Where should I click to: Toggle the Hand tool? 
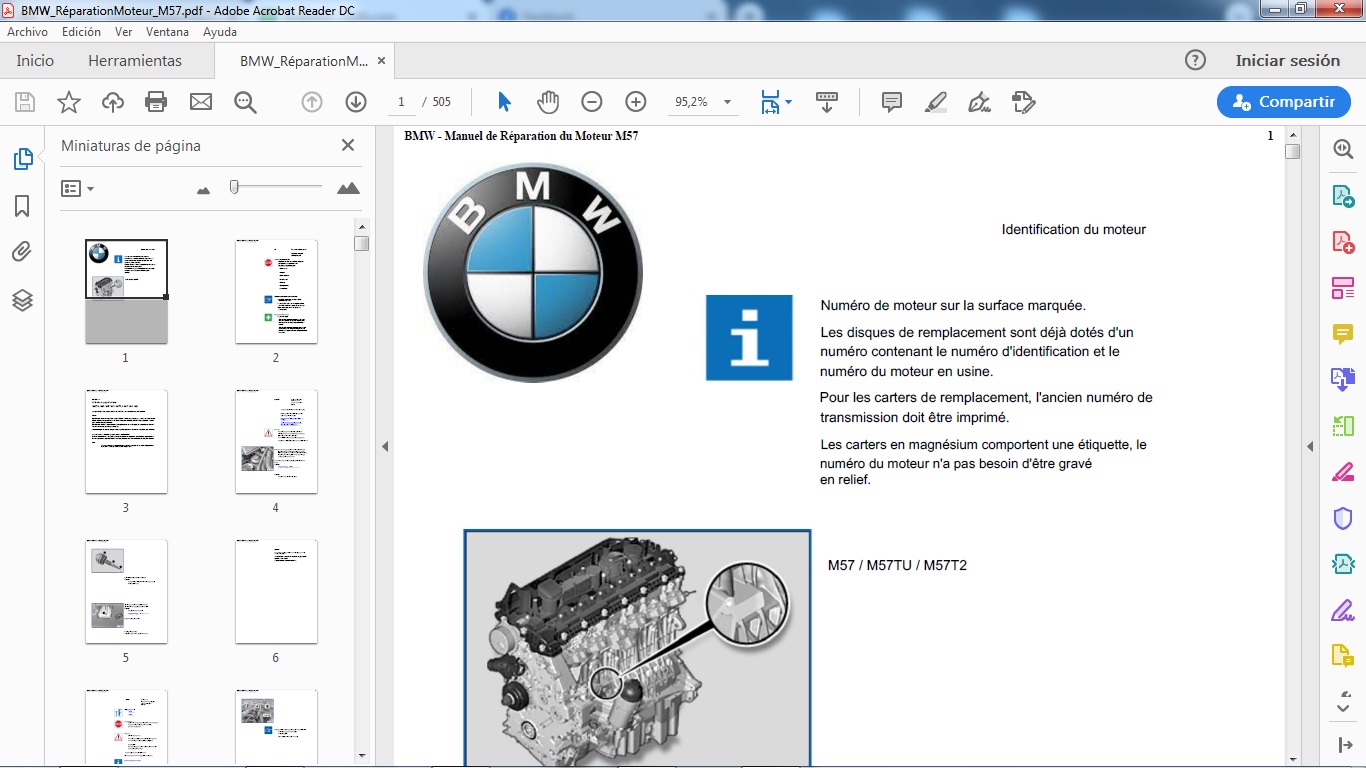[547, 101]
